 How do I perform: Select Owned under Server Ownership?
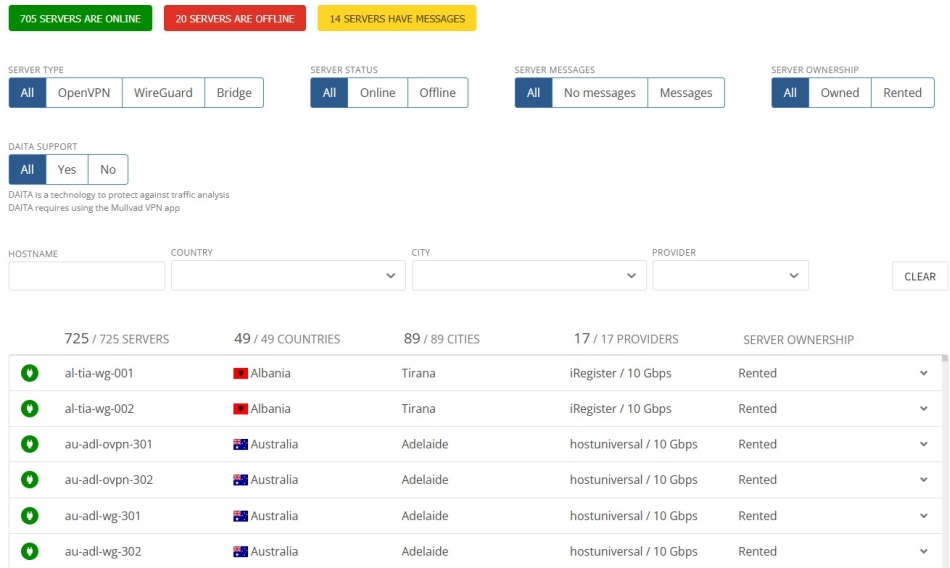[840, 93]
